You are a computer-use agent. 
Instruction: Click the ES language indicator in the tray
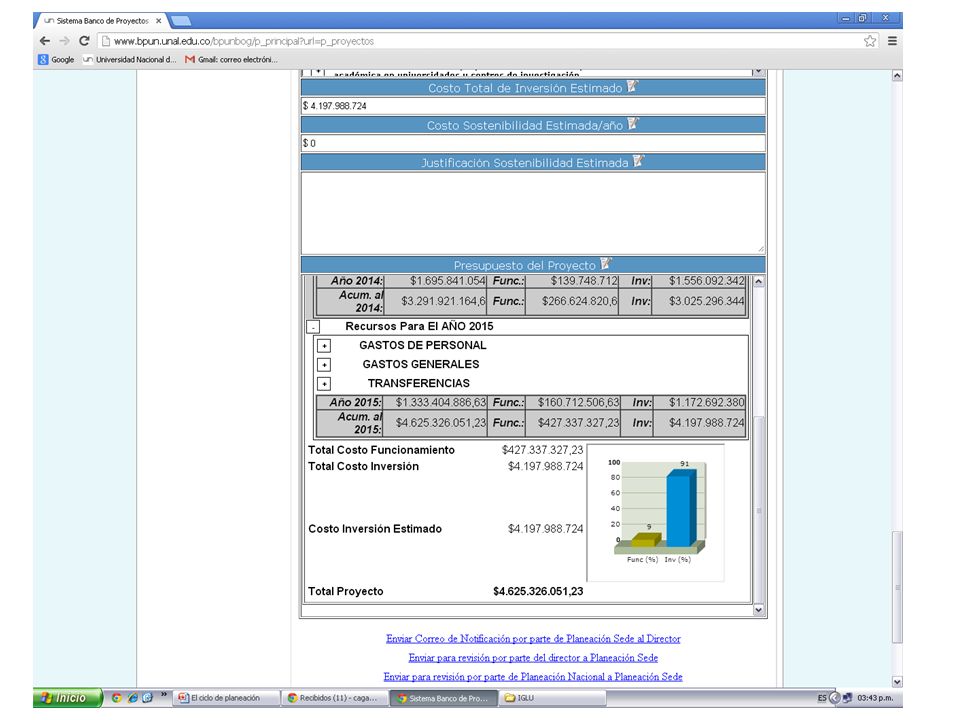(x=822, y=698)
